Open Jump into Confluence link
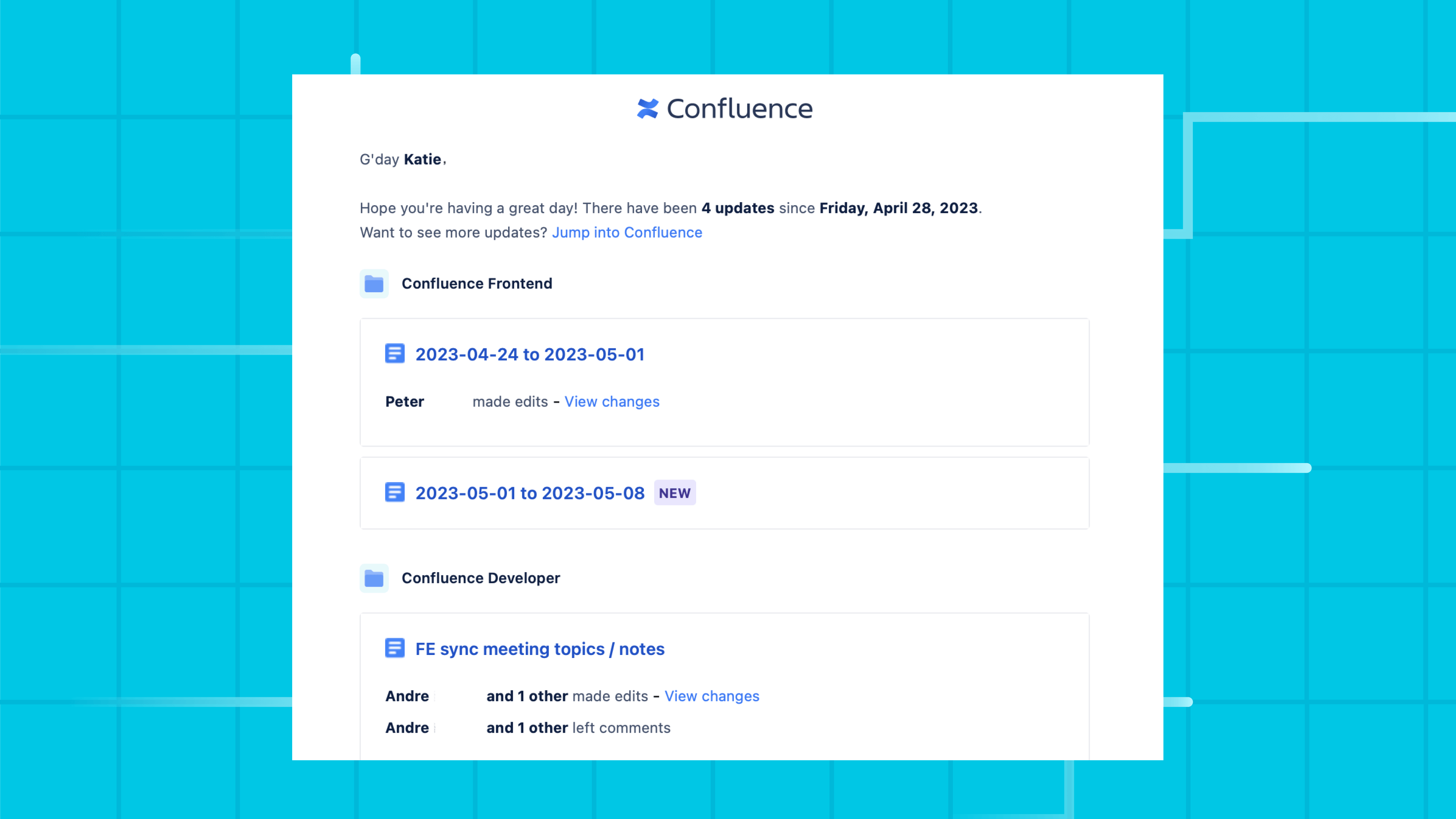Screen dimensions: 1456x819 pos(626,231)
